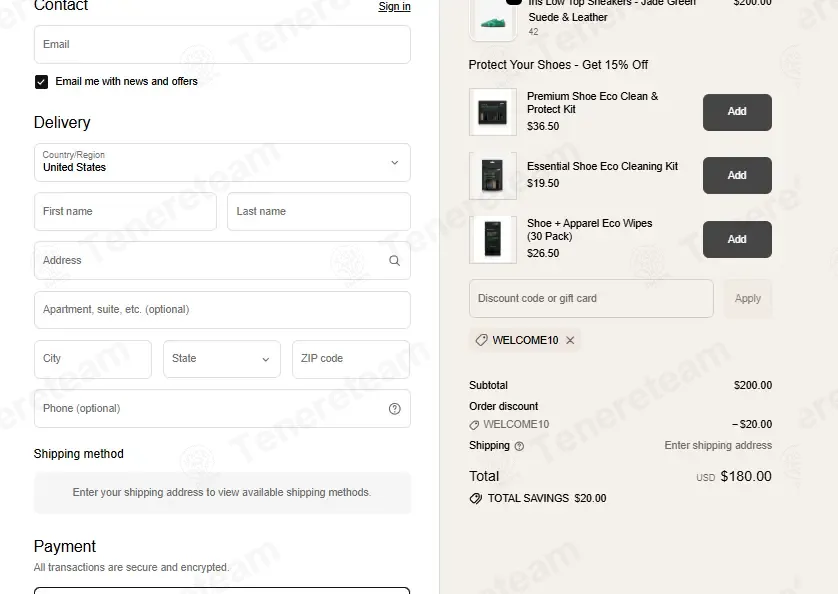The height and width of the screenshot is (594, 838).
Task: Click the 'Enter shipping address' text
Action: (x=718, y=445)
